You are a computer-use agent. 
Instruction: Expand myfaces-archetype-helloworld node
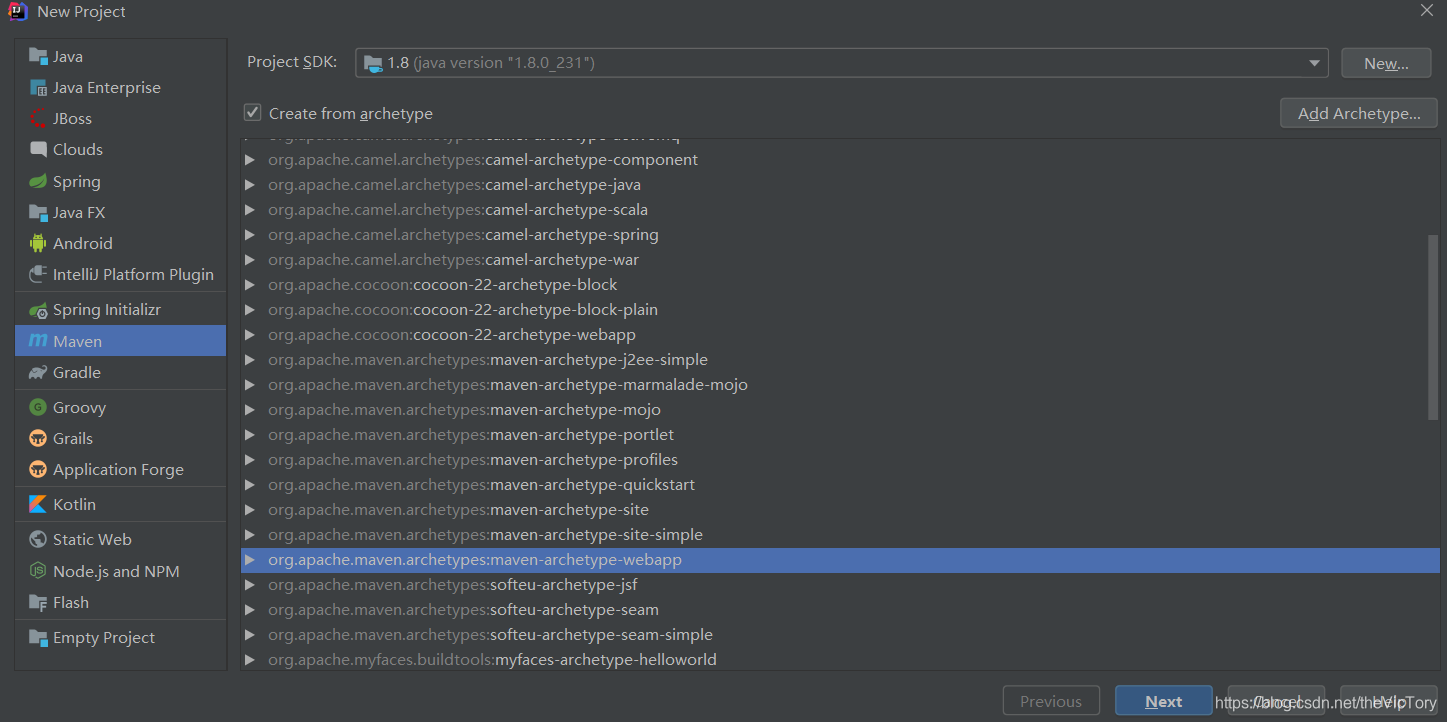tap(249, 660)
